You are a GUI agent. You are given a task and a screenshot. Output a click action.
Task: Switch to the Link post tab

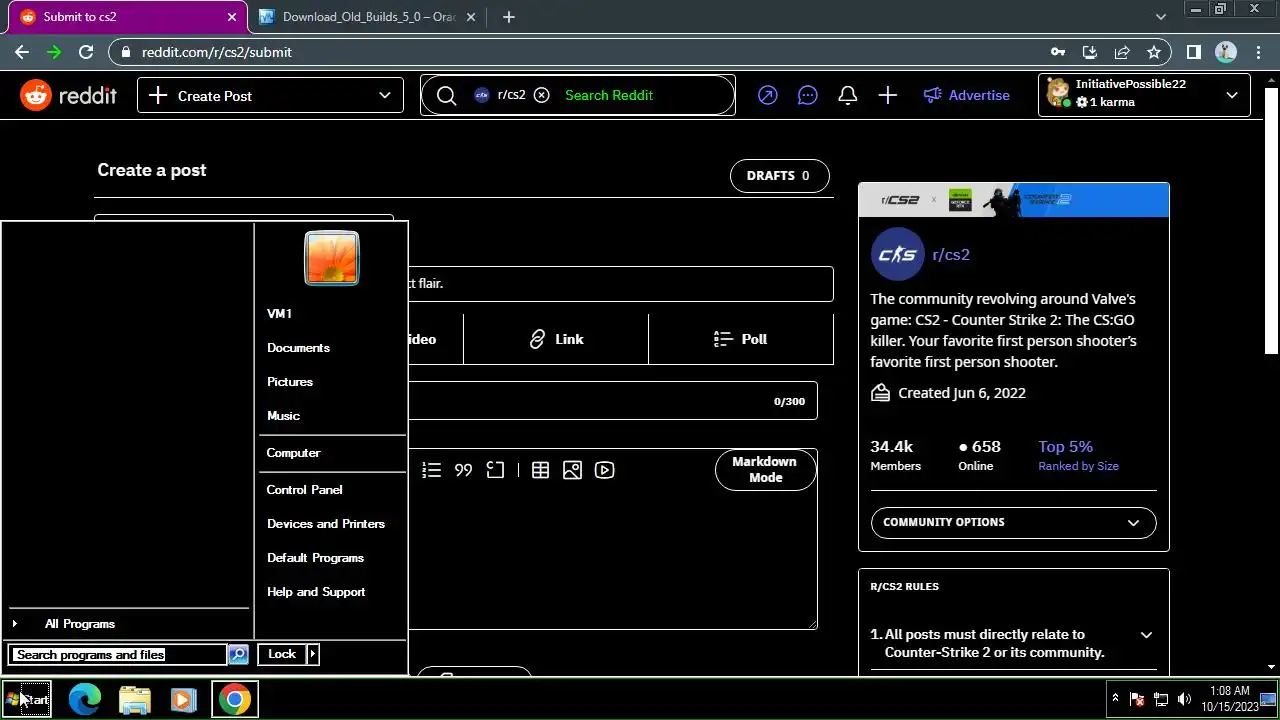click(x=556, y=339)
